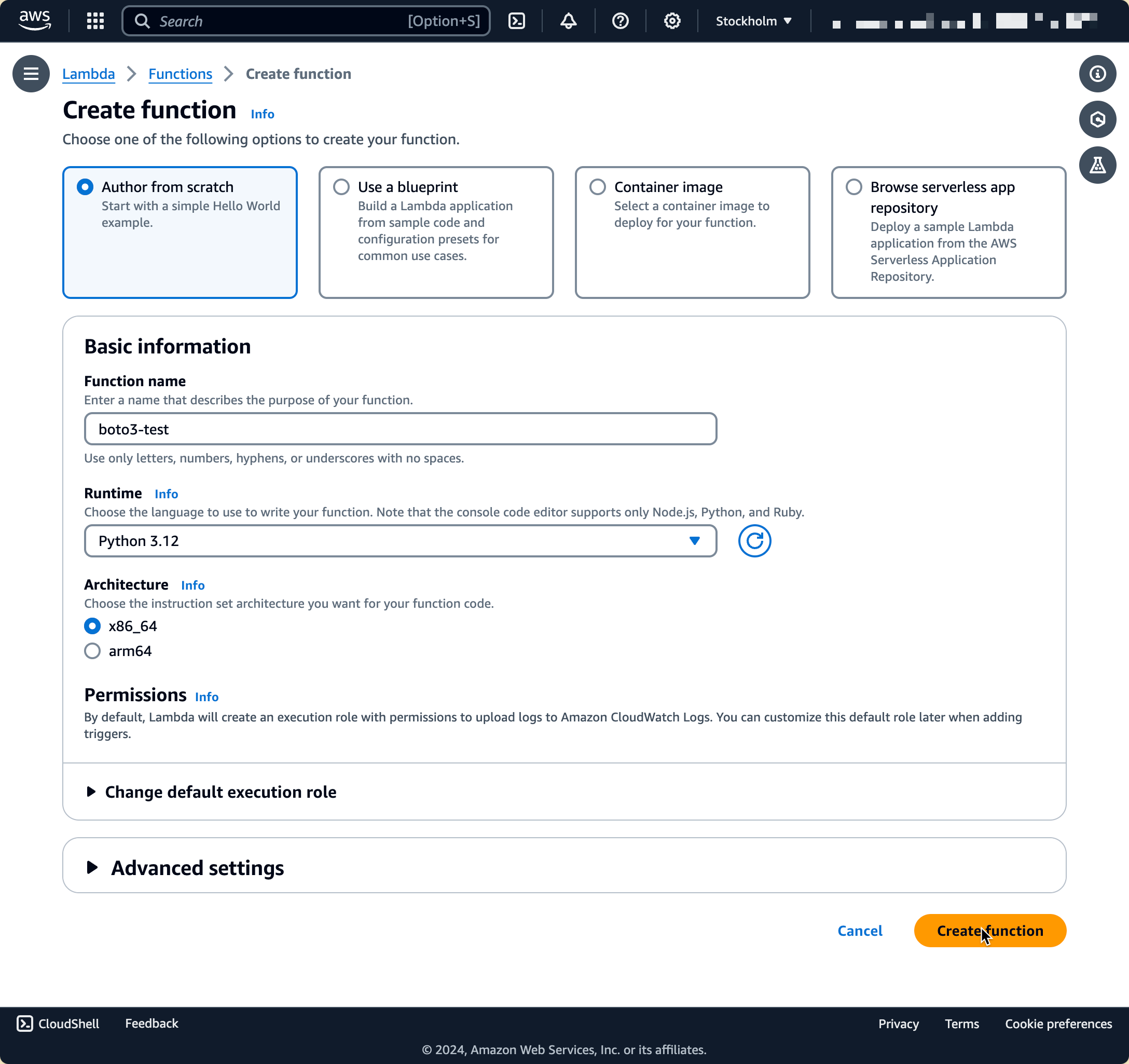Select Author from scratch option
This screenshot has height=1064, width=1129.
(x=180, y=233)
